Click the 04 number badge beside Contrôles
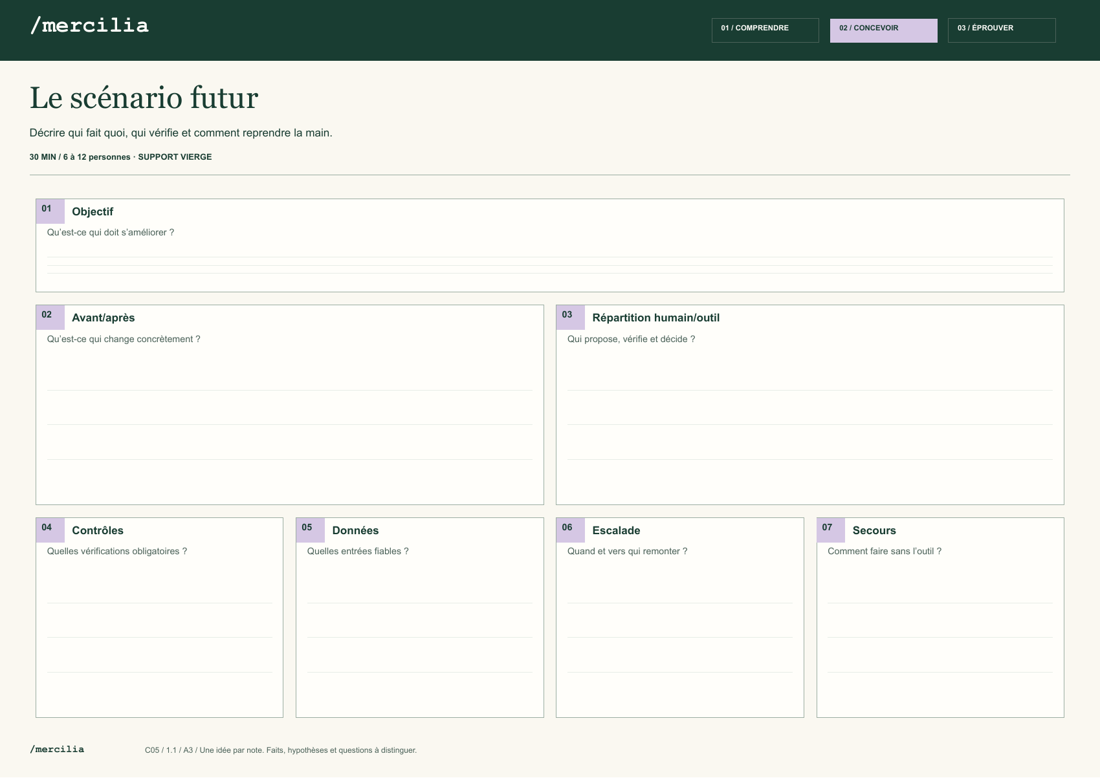Screen dimensions: 1100x778 click(x=50, y=530)
